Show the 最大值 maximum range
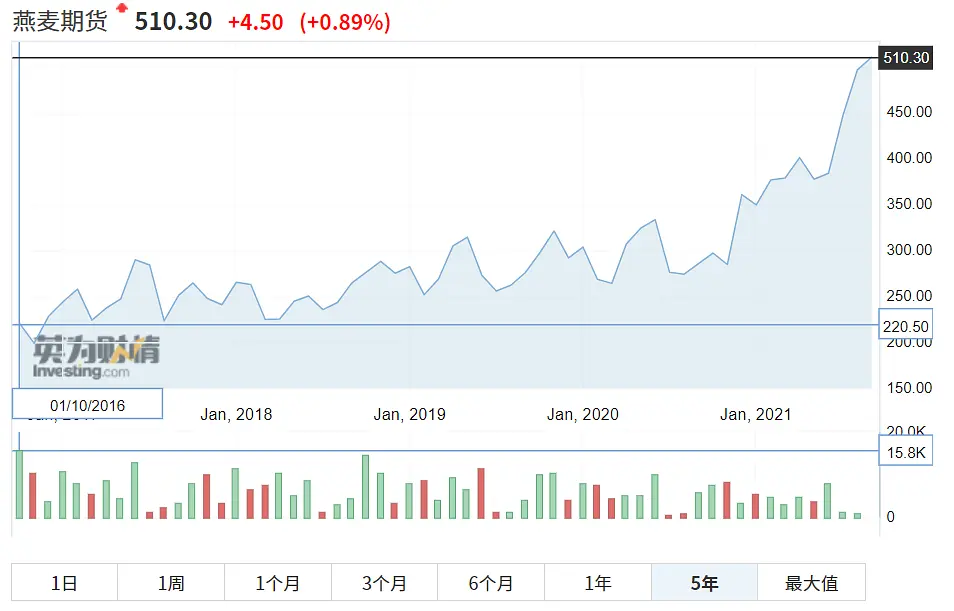This screenshot has height=611, width=954. point(811,583)
